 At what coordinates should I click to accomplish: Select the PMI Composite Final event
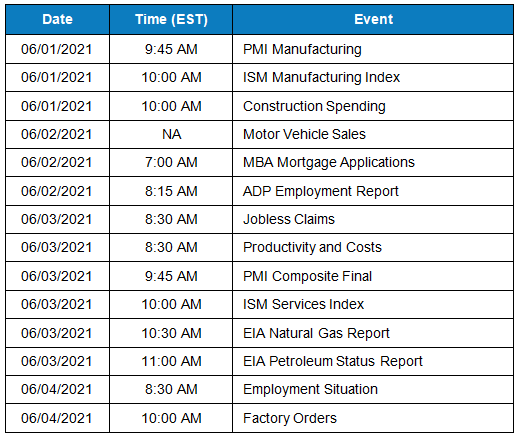(x=373, y=276)
